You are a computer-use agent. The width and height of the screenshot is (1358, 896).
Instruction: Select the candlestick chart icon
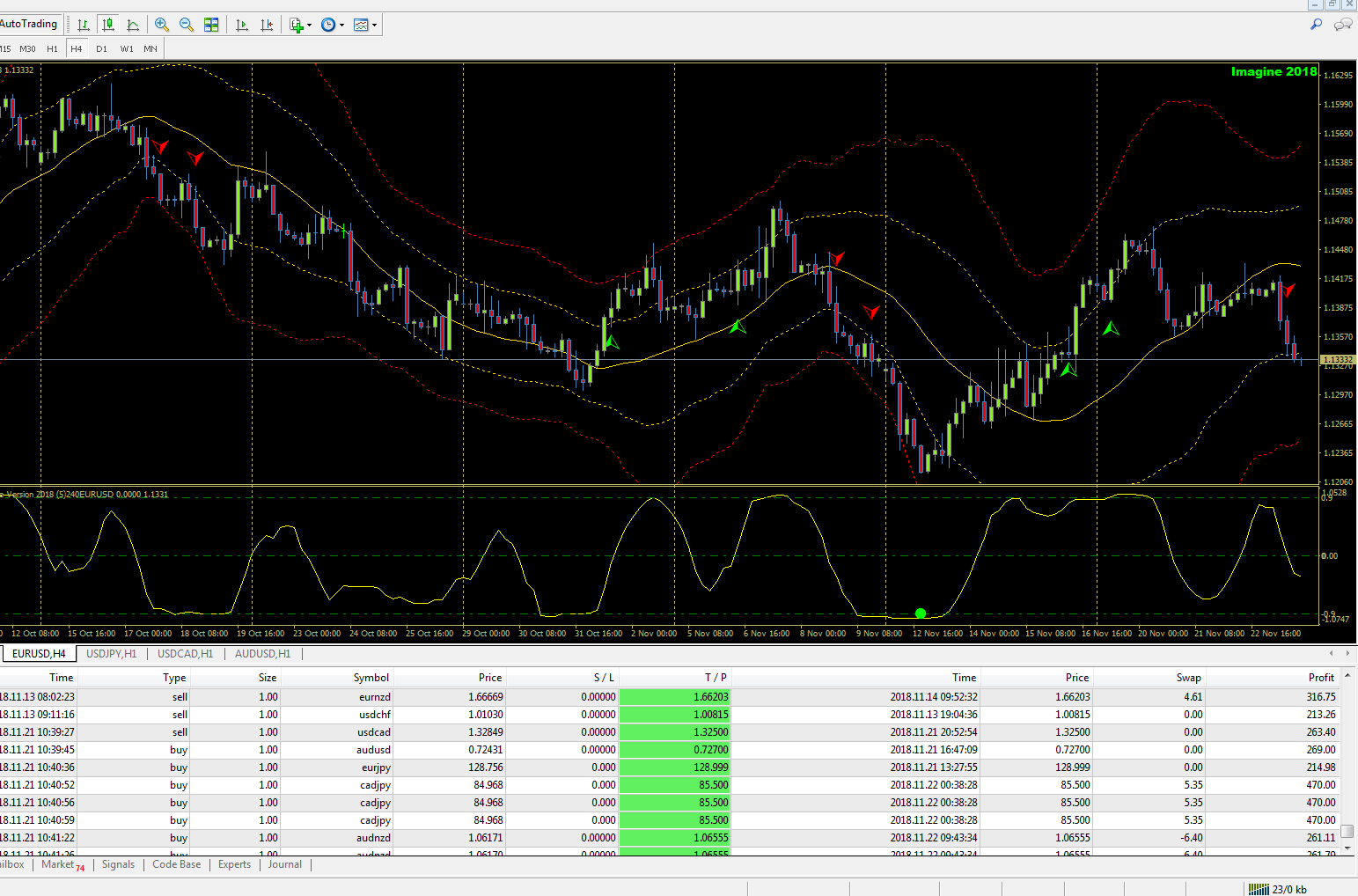[108, 25]
